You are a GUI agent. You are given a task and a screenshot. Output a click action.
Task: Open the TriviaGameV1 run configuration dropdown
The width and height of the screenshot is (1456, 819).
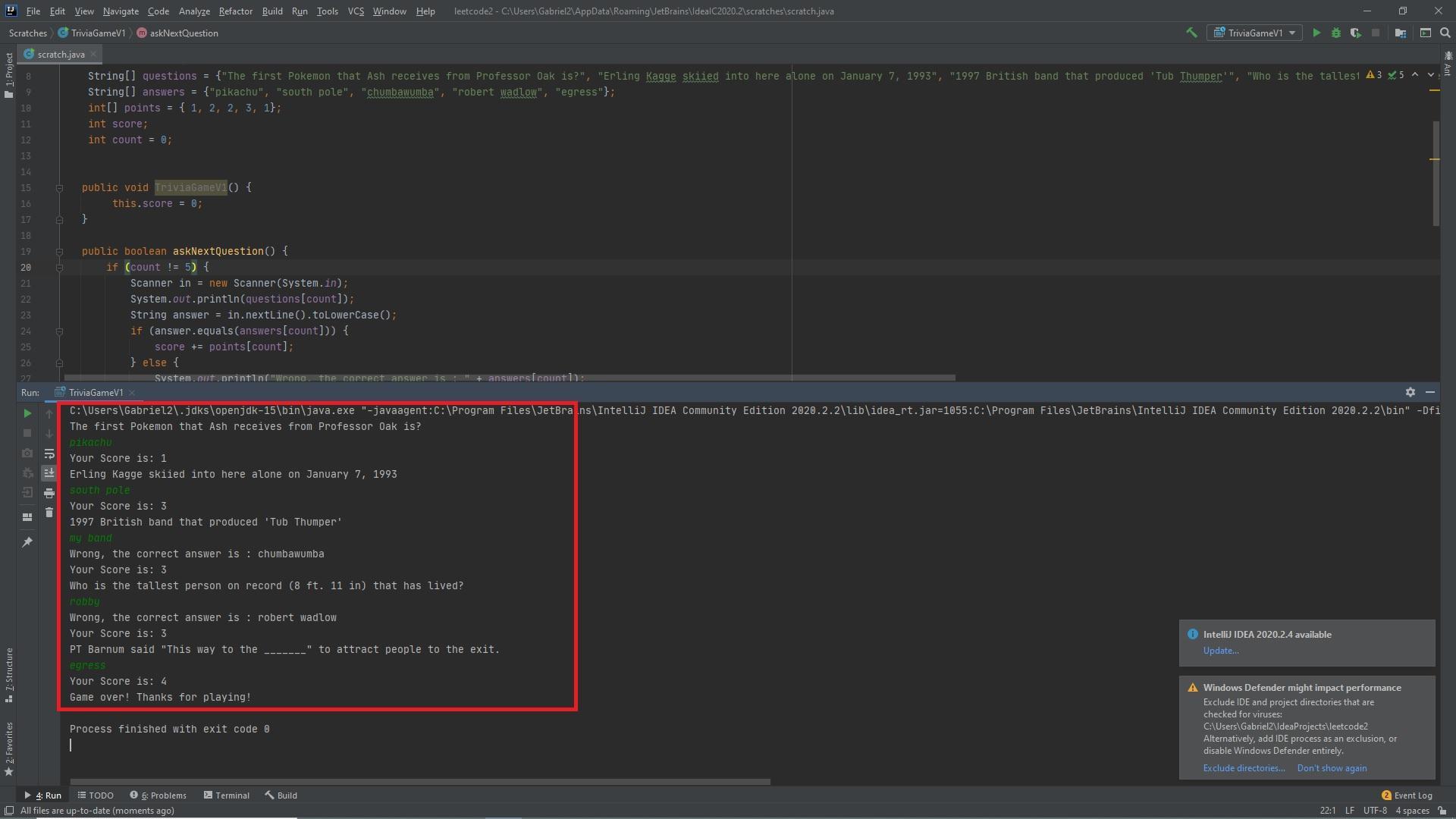[x=1255, y=33]
